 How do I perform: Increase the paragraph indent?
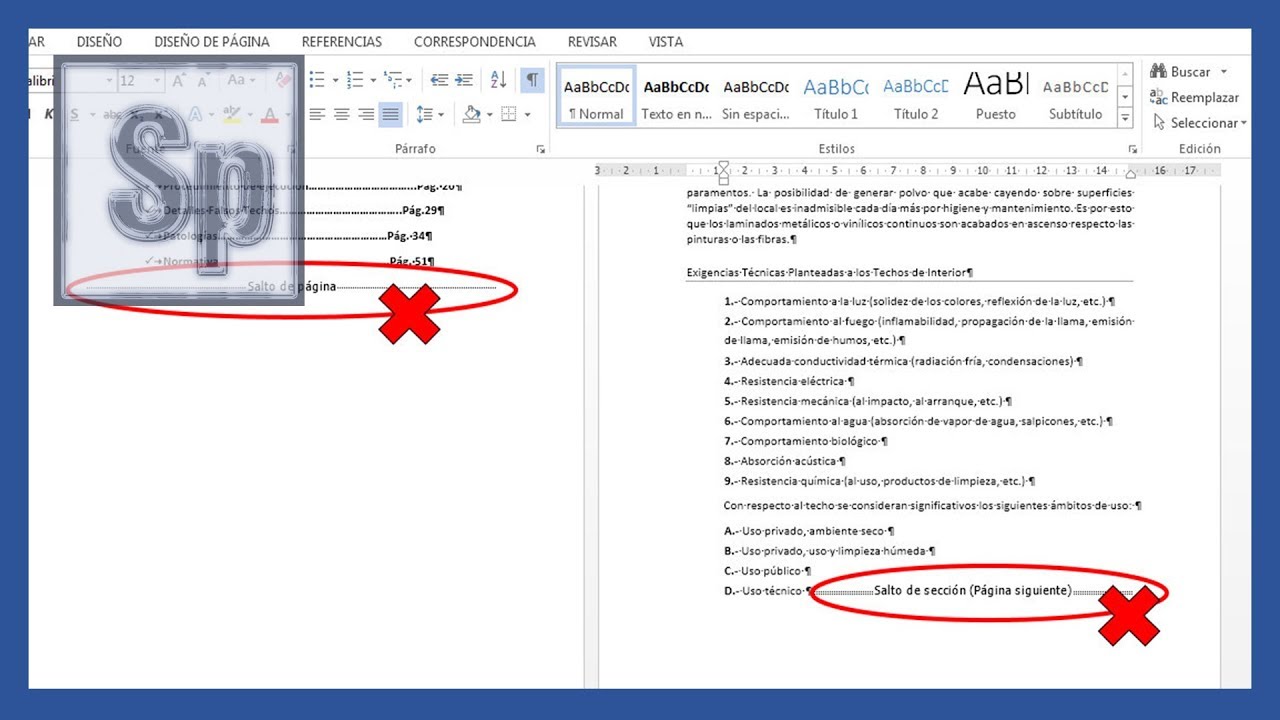464,80
